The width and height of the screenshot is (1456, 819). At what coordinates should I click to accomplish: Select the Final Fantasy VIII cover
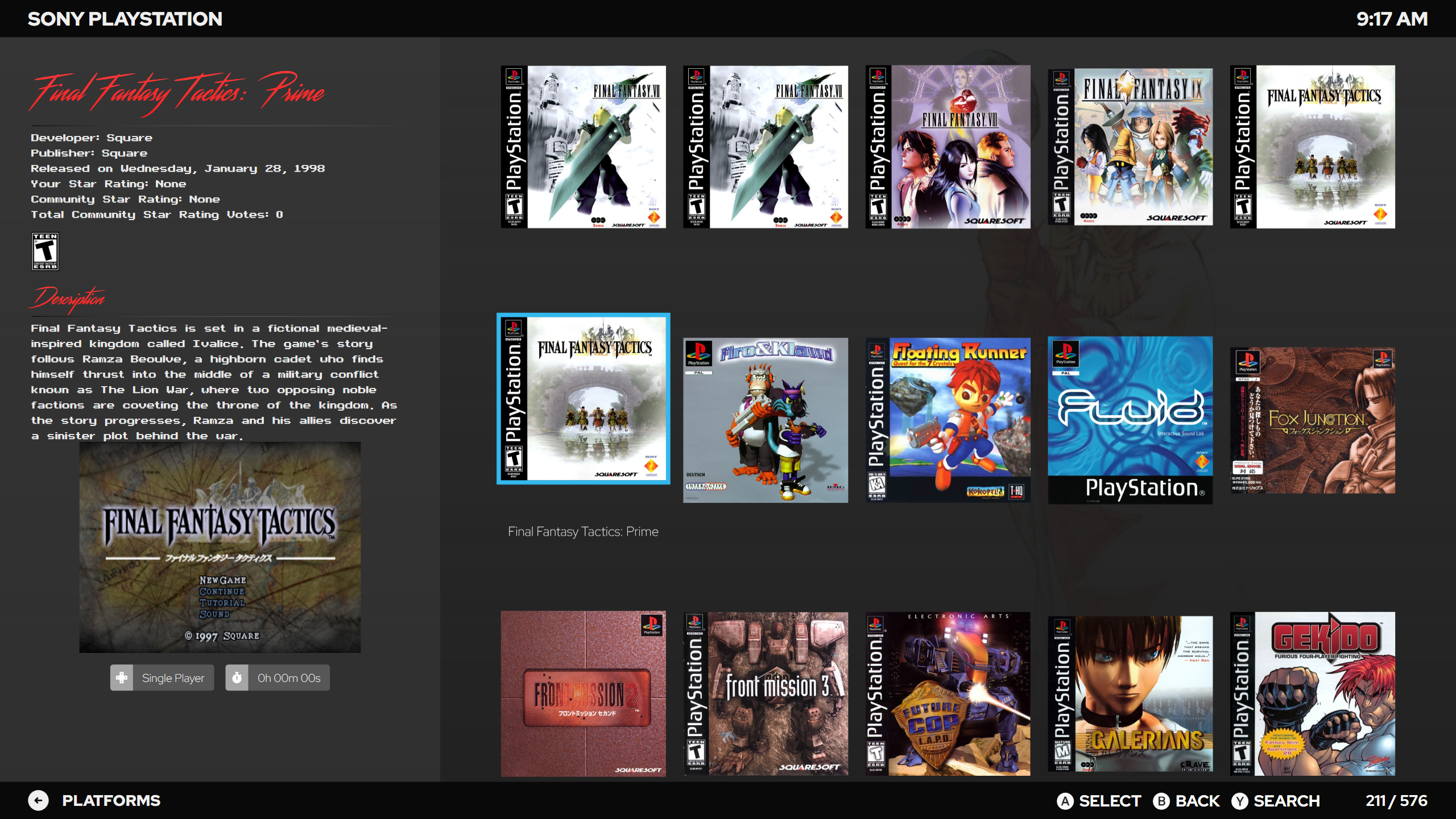(x=948, y=147)
